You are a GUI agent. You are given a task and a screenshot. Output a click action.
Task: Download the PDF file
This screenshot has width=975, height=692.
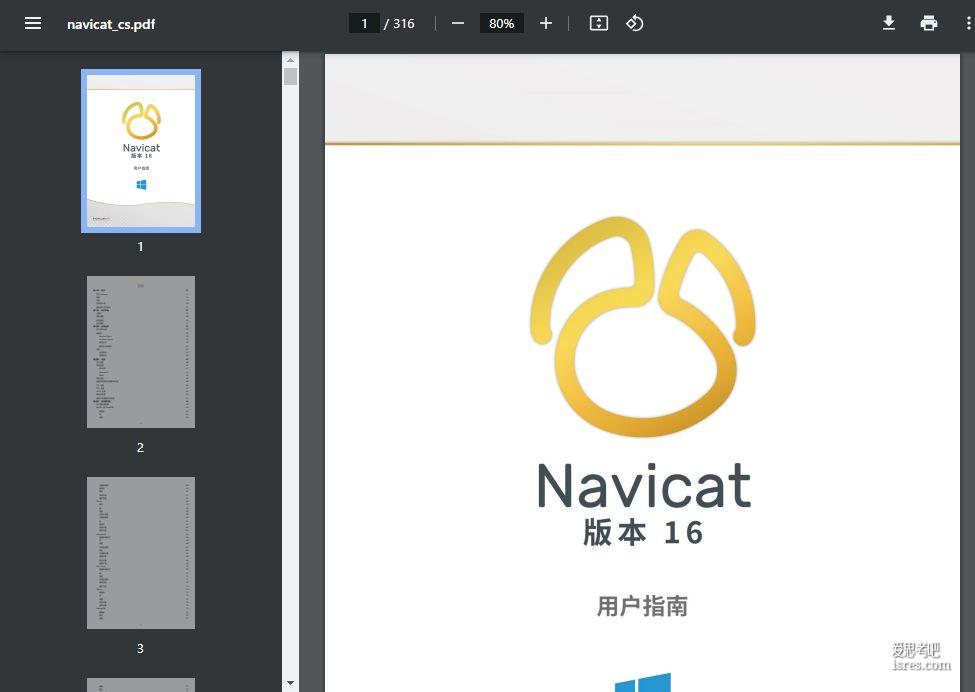click(x=889, y=24)
